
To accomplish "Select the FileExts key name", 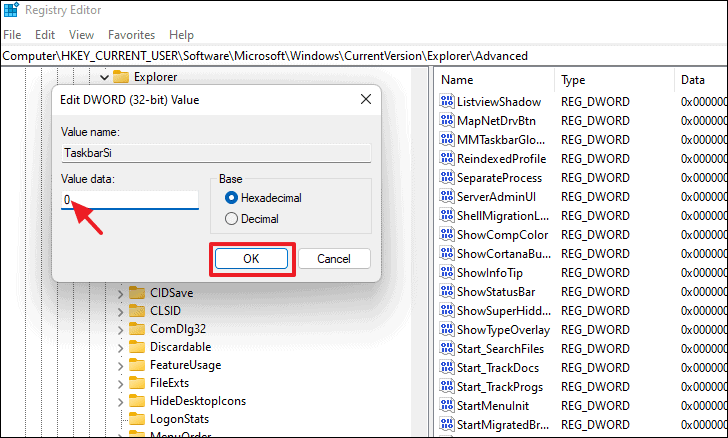I will click(x=169, y=383).
